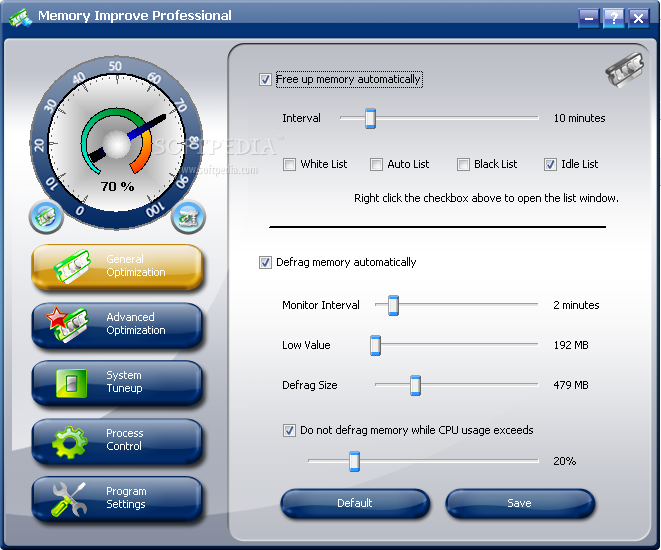
Task: Click the Program Settings tools icon
Action: coord(69,499)
